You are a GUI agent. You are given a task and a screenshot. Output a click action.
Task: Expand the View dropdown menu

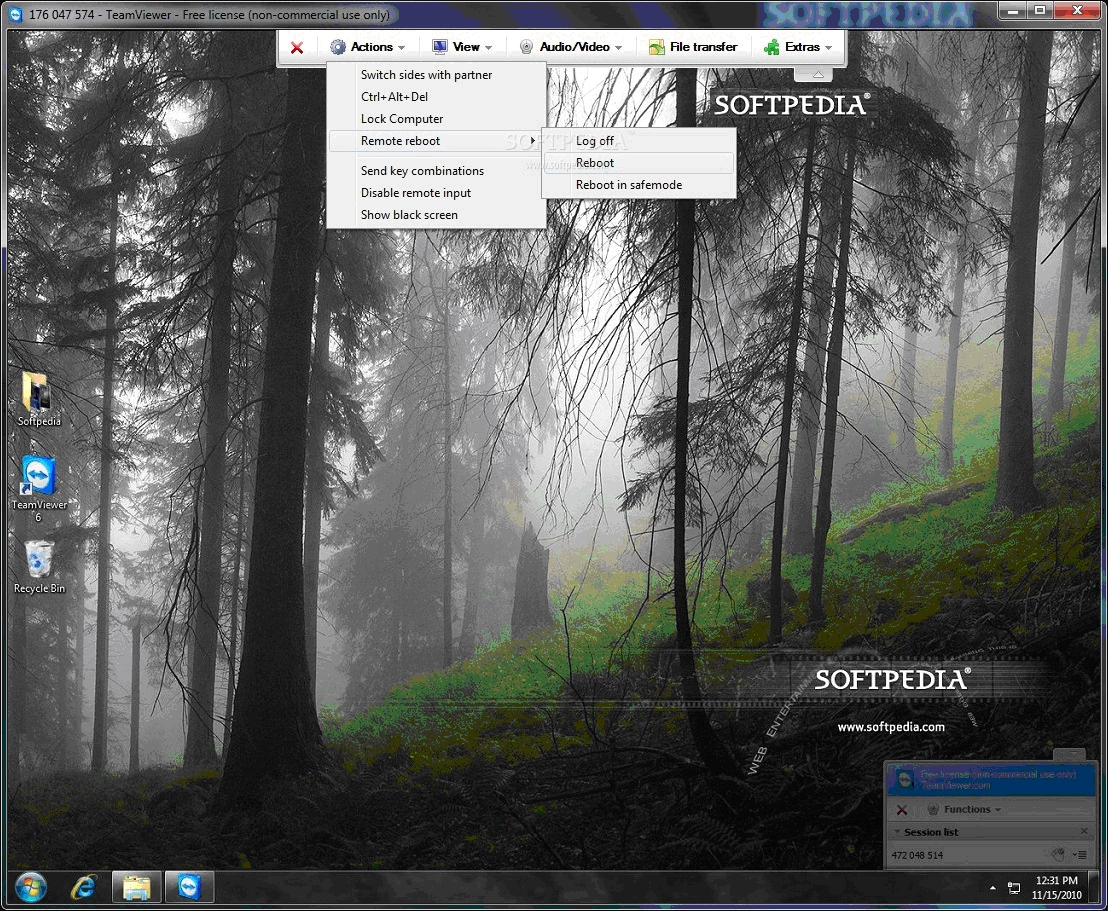(x=463, y=47)
